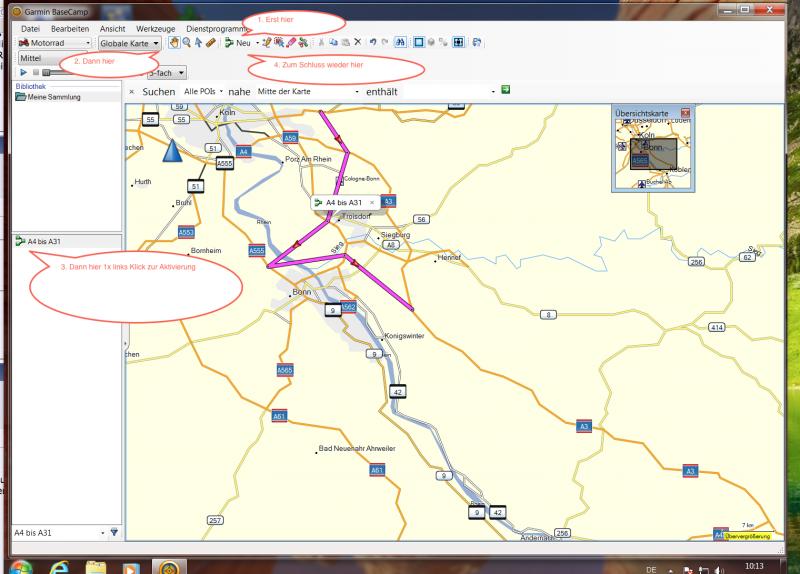Screen dimensions: 800x574
Task: Select the measure ruler tool
Action: point(211,44)
